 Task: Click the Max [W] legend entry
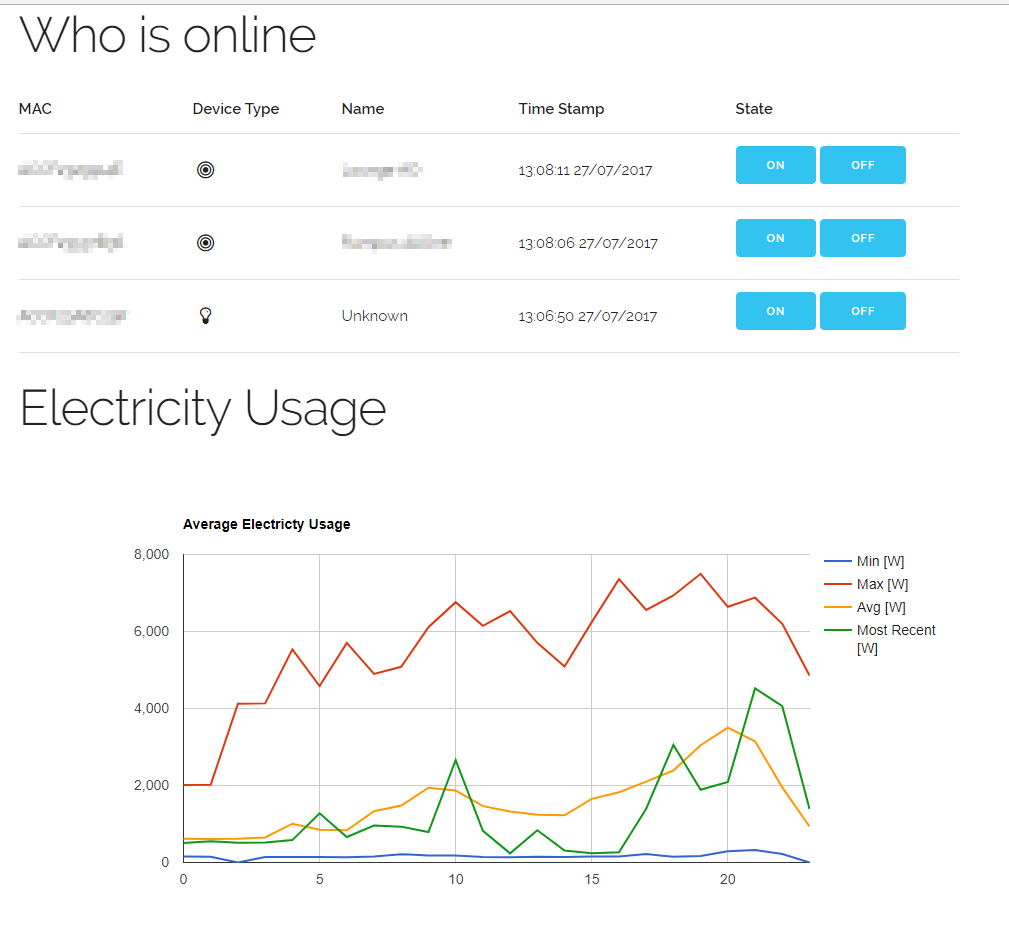pos(866,584)
